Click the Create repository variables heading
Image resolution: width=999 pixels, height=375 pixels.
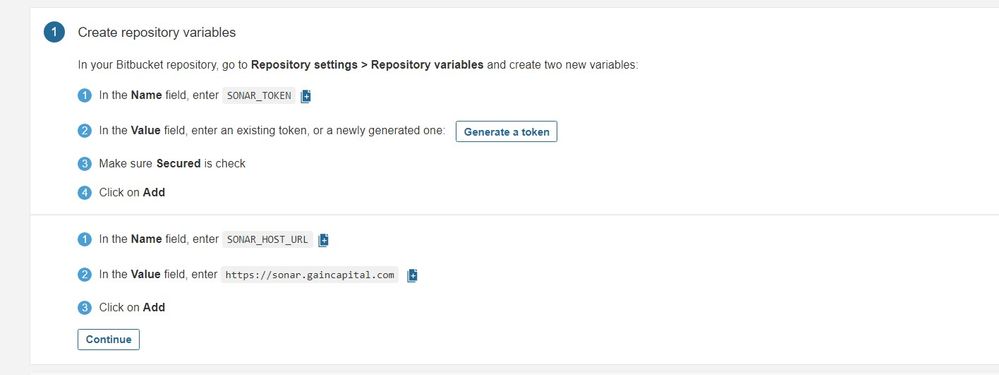coord(157,32)
